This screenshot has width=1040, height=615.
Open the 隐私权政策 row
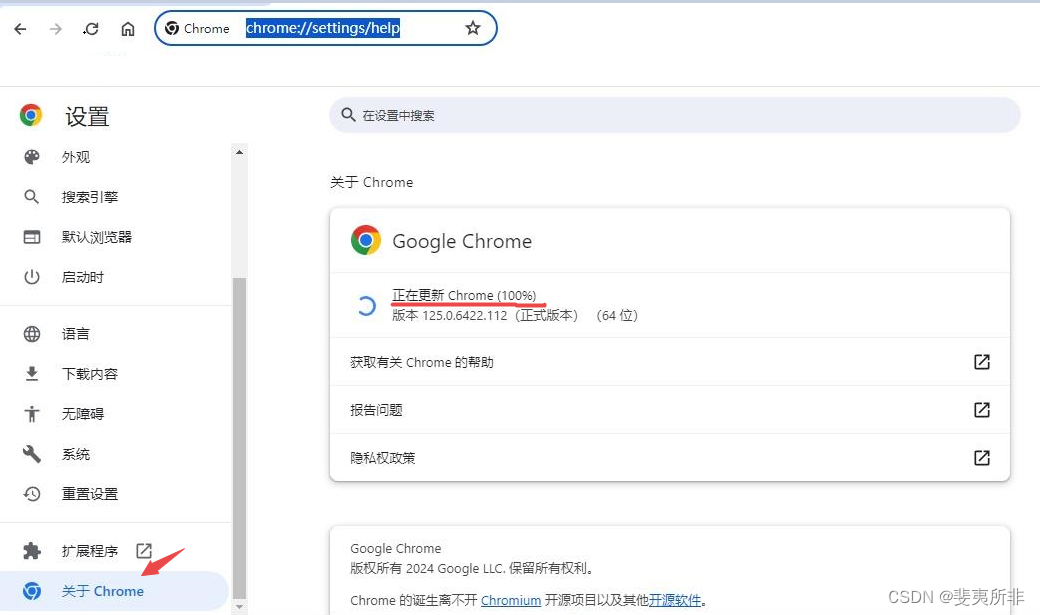670,458
